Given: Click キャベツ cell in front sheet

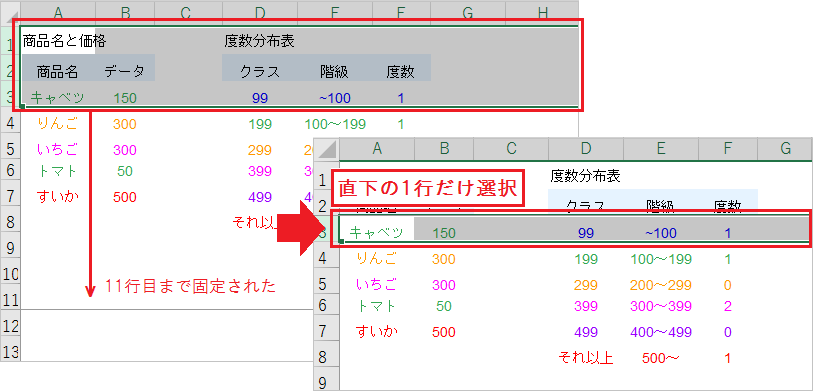Looking at the screenshot, I should (376, 232).
